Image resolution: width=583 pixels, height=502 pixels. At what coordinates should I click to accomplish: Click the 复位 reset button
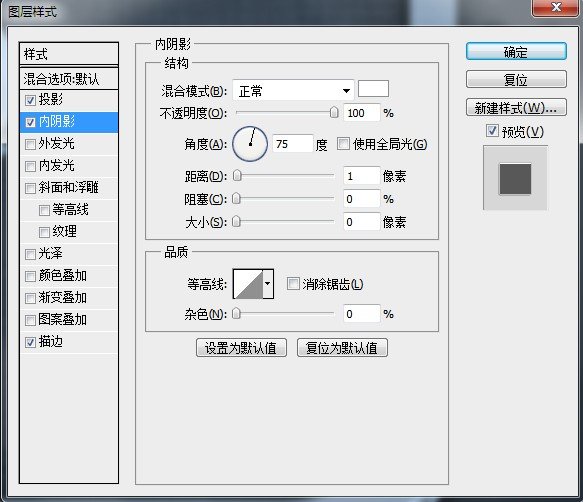[x=516, y=80]
